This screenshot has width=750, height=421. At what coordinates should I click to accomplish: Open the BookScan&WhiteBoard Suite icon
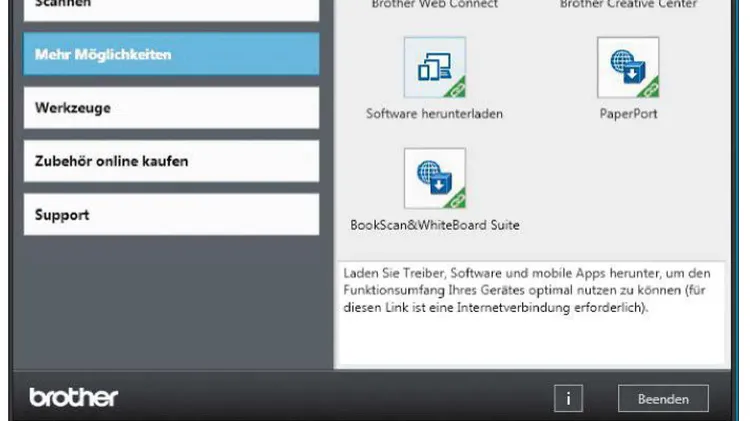(435, 178)
